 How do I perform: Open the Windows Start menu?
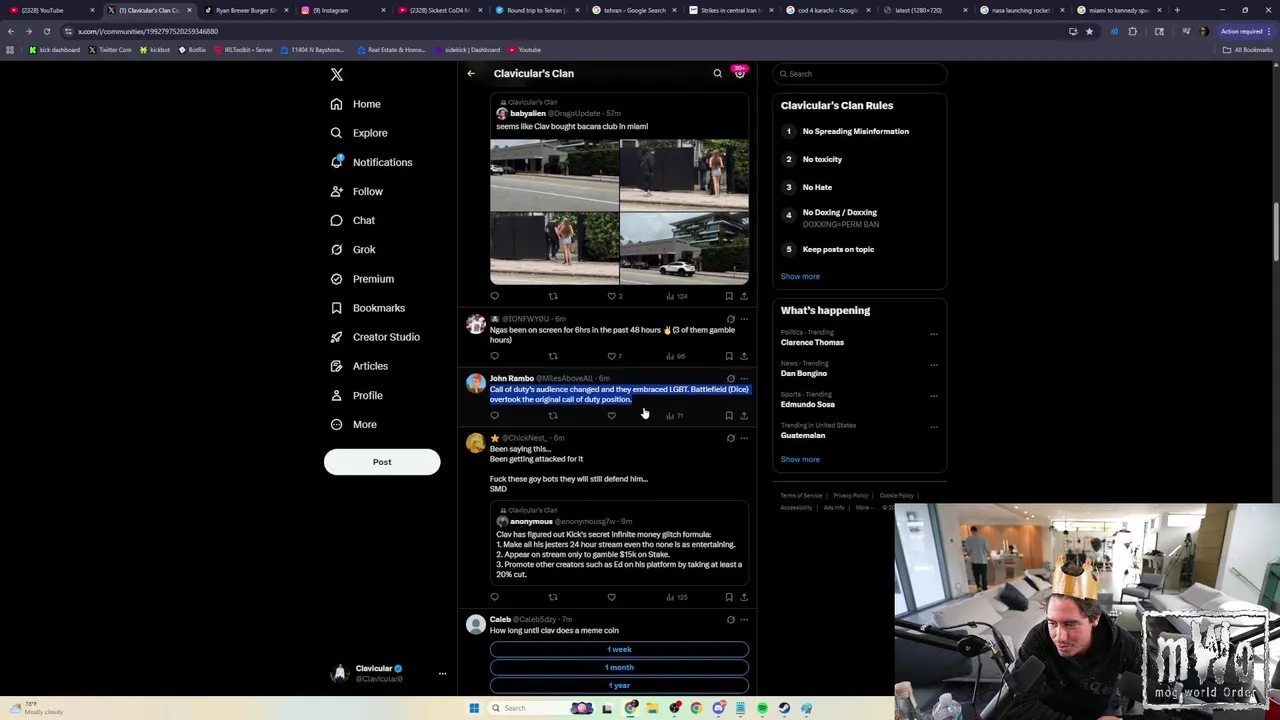474,708
